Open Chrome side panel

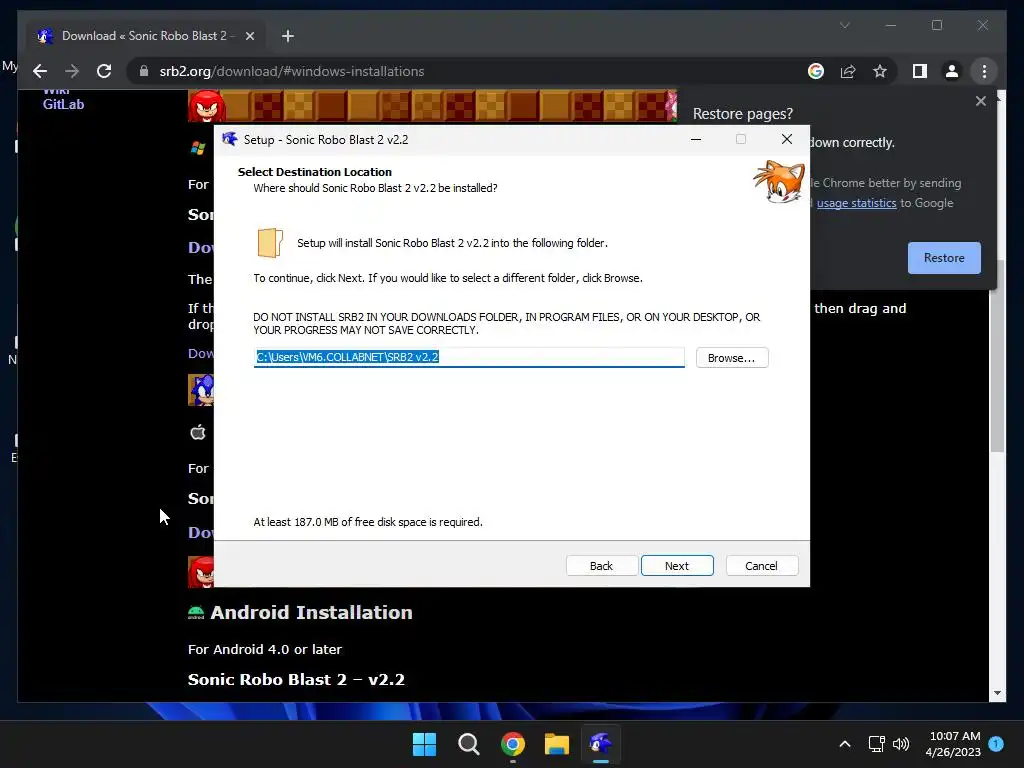coord(920,71)
